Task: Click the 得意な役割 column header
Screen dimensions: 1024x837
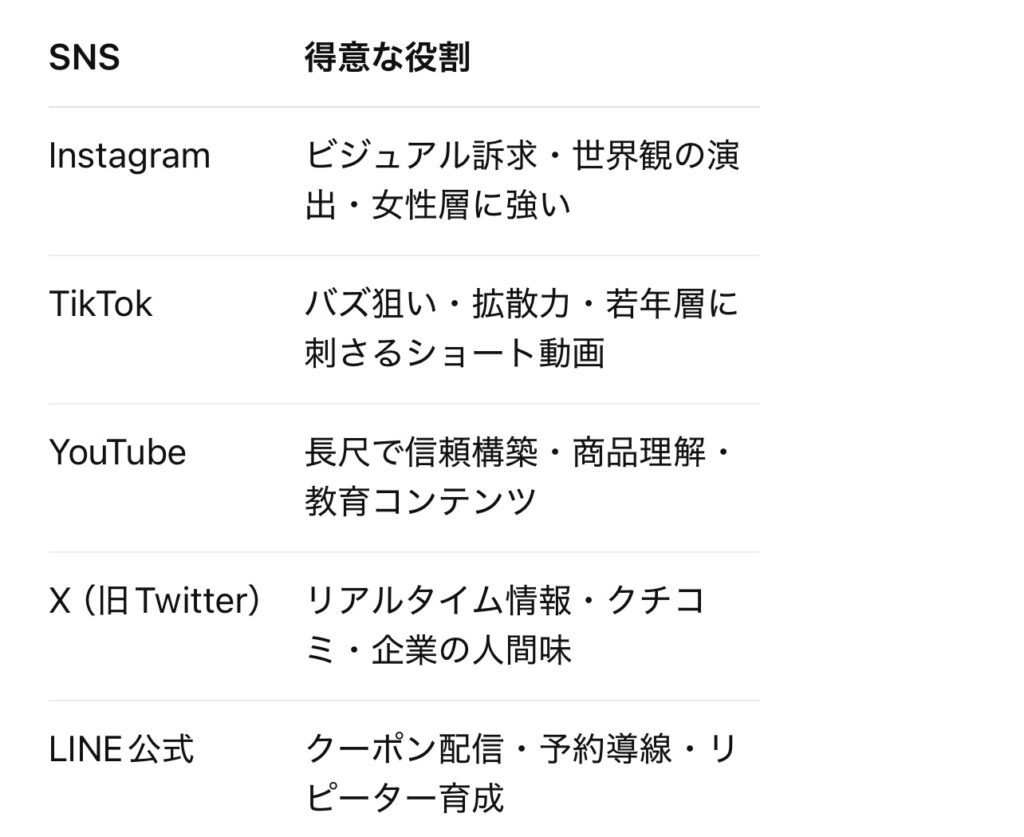Action: [x=387, y=58]
